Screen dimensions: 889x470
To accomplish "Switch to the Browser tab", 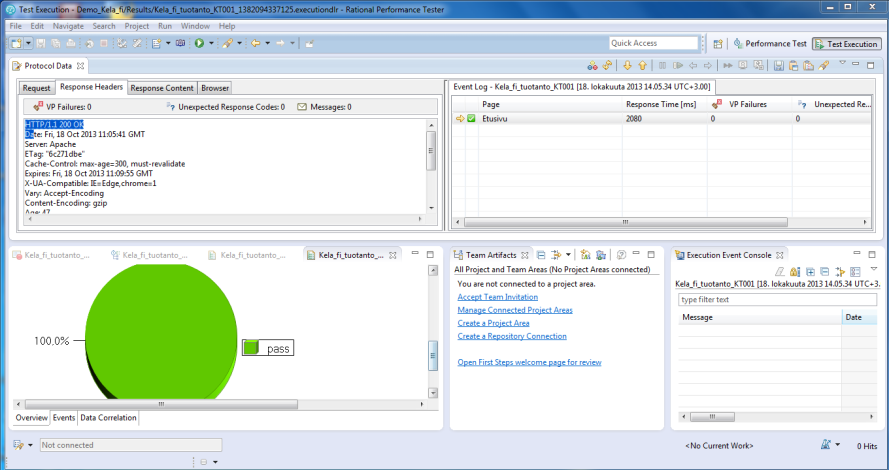I will pyautogui.click(x=215, y=88).
